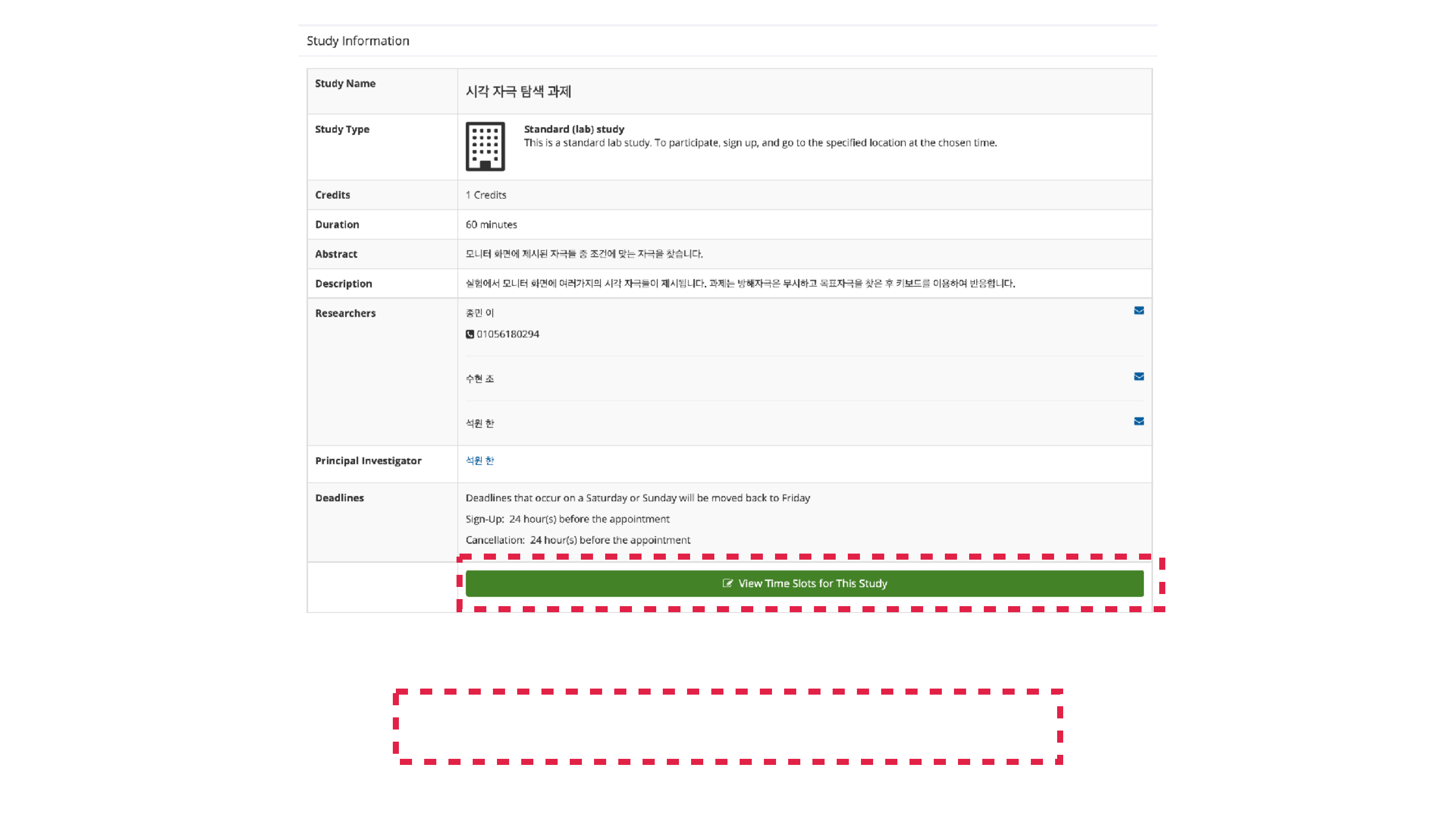The width and height of the screenshot is (1456, 819).
Task: Click the 1 Credits value
Action: tap(486, 195)
